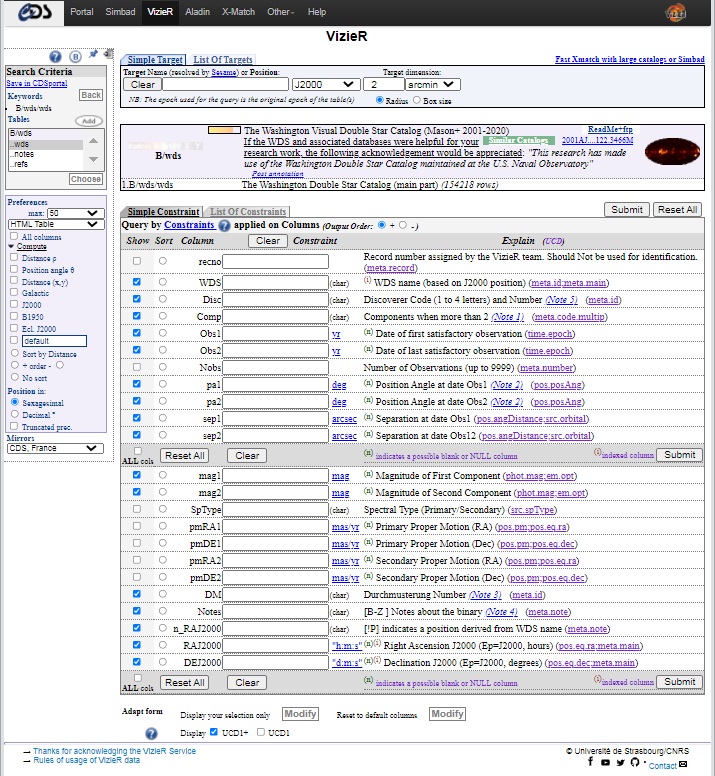Viewport: 715px width, 776px height.
Task: Tick the All columns checkbox in Preferences
Action: tap(14, 237)
